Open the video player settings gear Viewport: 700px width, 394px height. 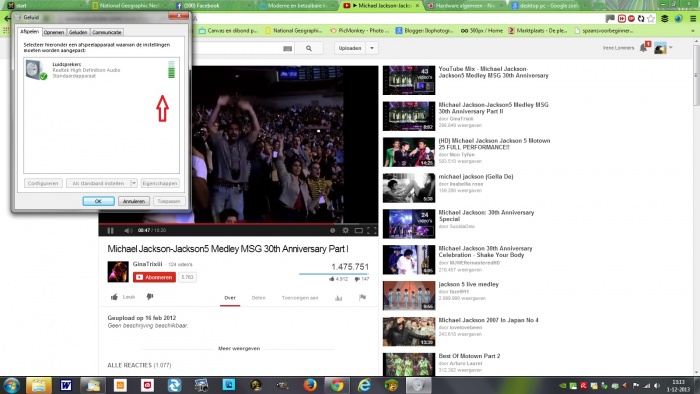[x=345, y=230]
